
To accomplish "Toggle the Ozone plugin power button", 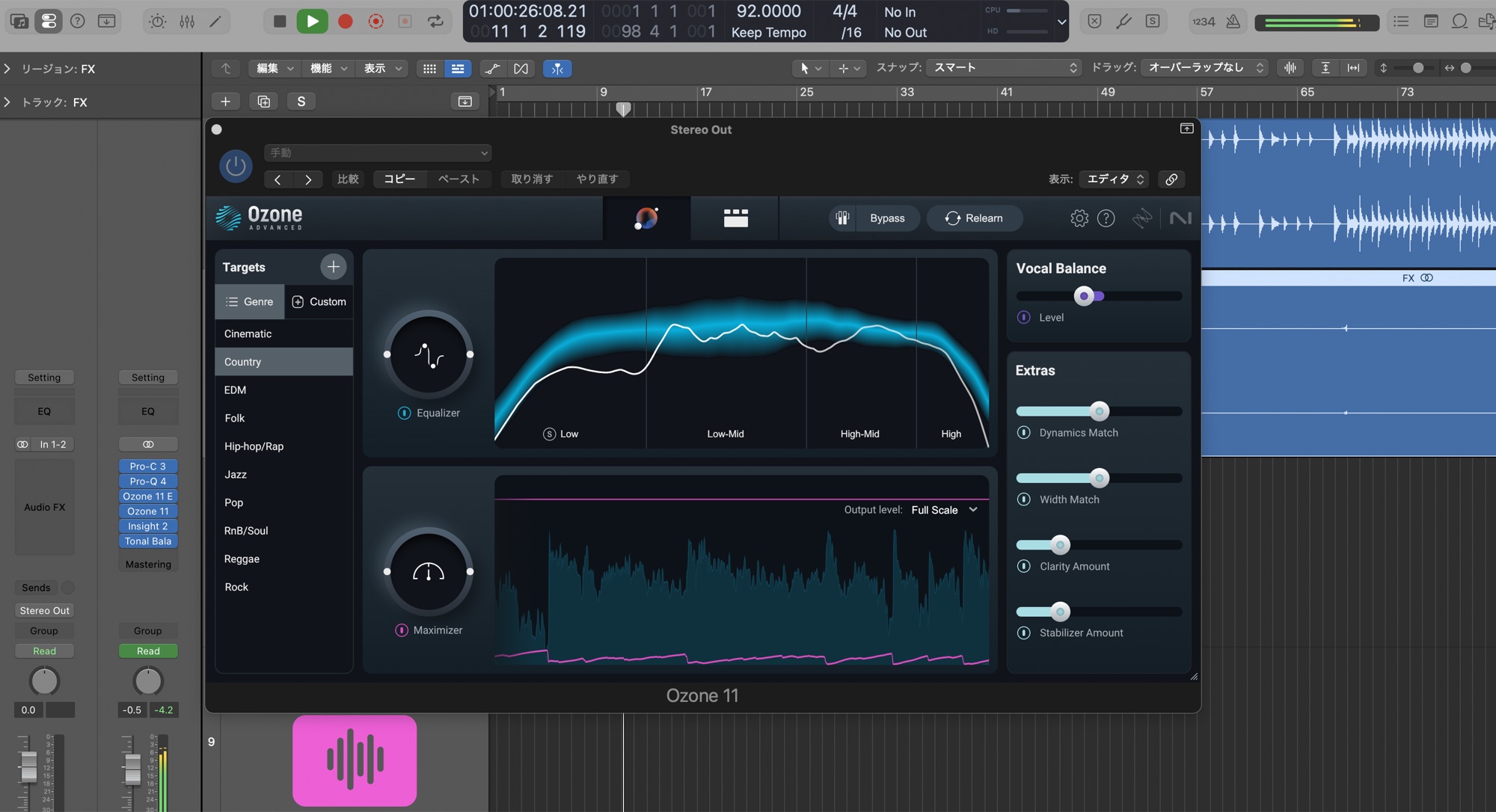I will [x=236, y=166].
